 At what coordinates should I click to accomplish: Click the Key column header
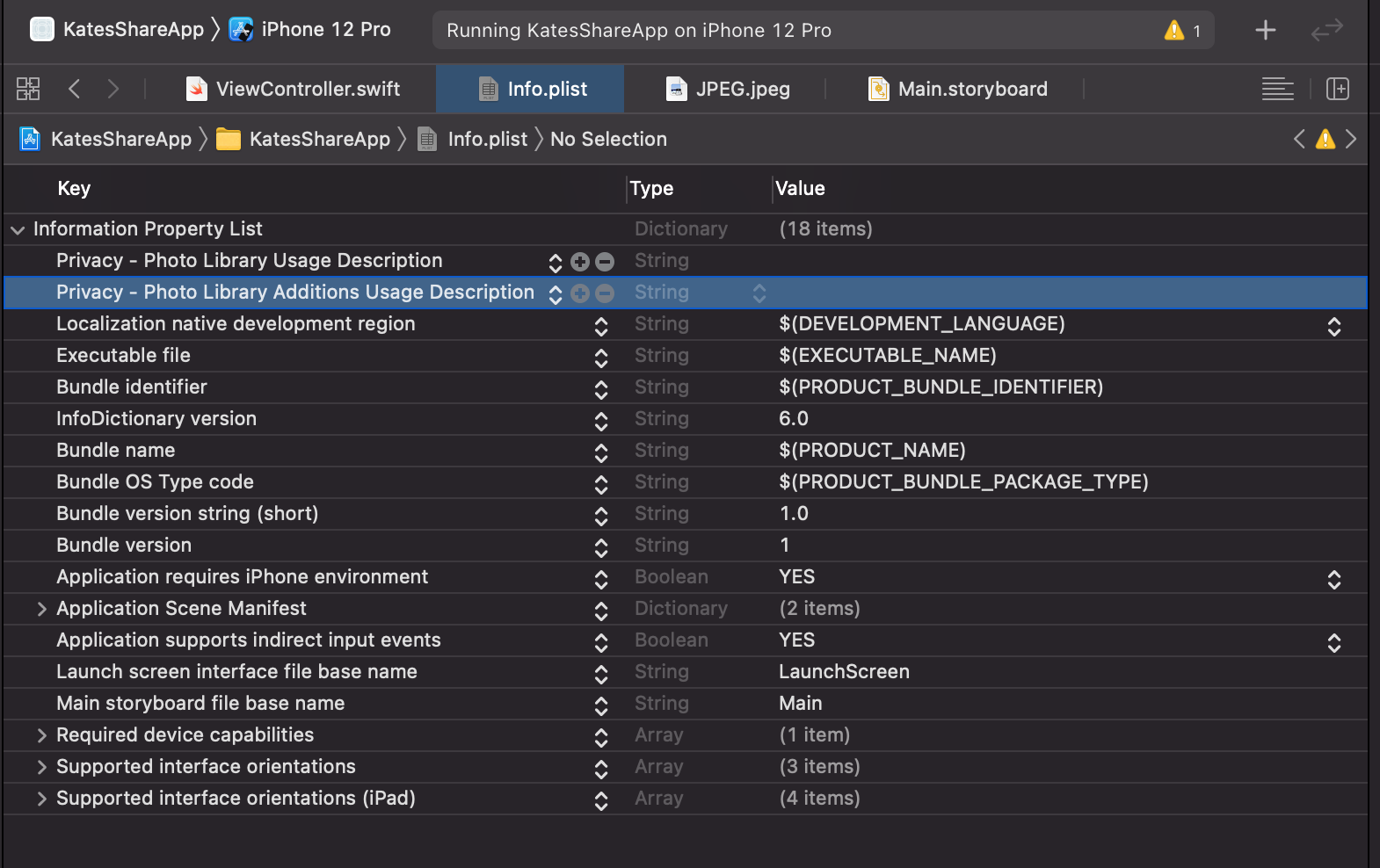[x=74, y=188]
